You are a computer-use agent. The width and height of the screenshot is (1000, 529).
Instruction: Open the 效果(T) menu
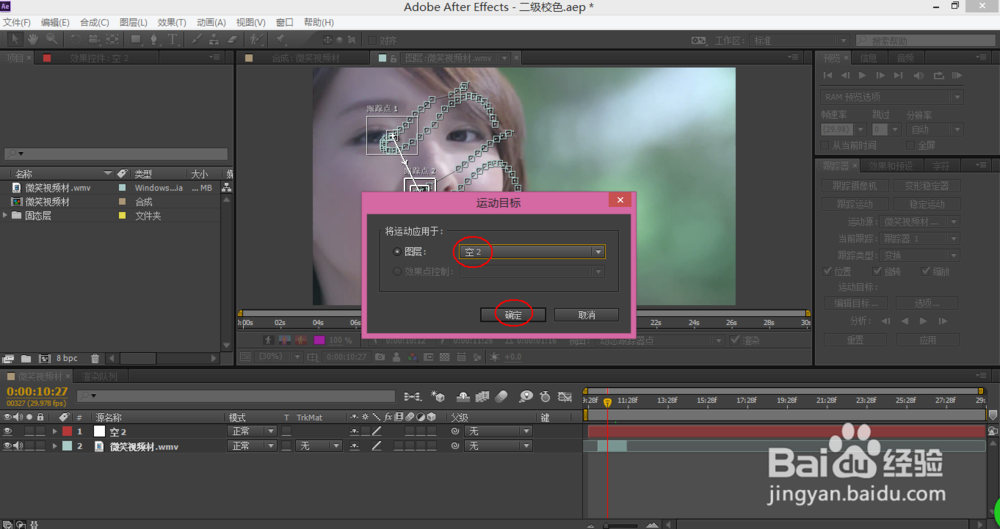click(172, 22)
